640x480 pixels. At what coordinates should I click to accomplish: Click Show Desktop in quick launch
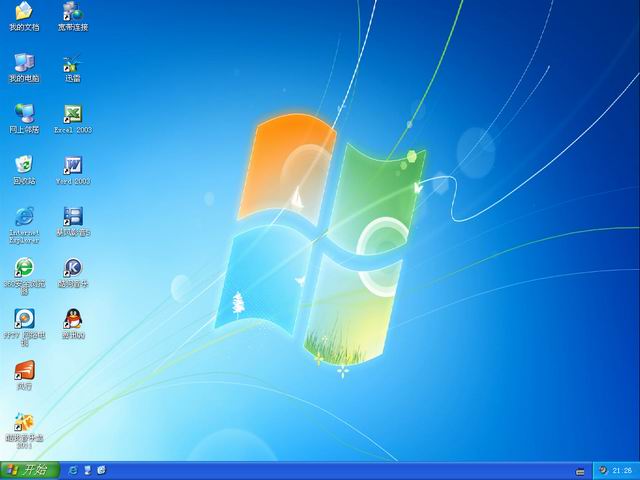88,470
